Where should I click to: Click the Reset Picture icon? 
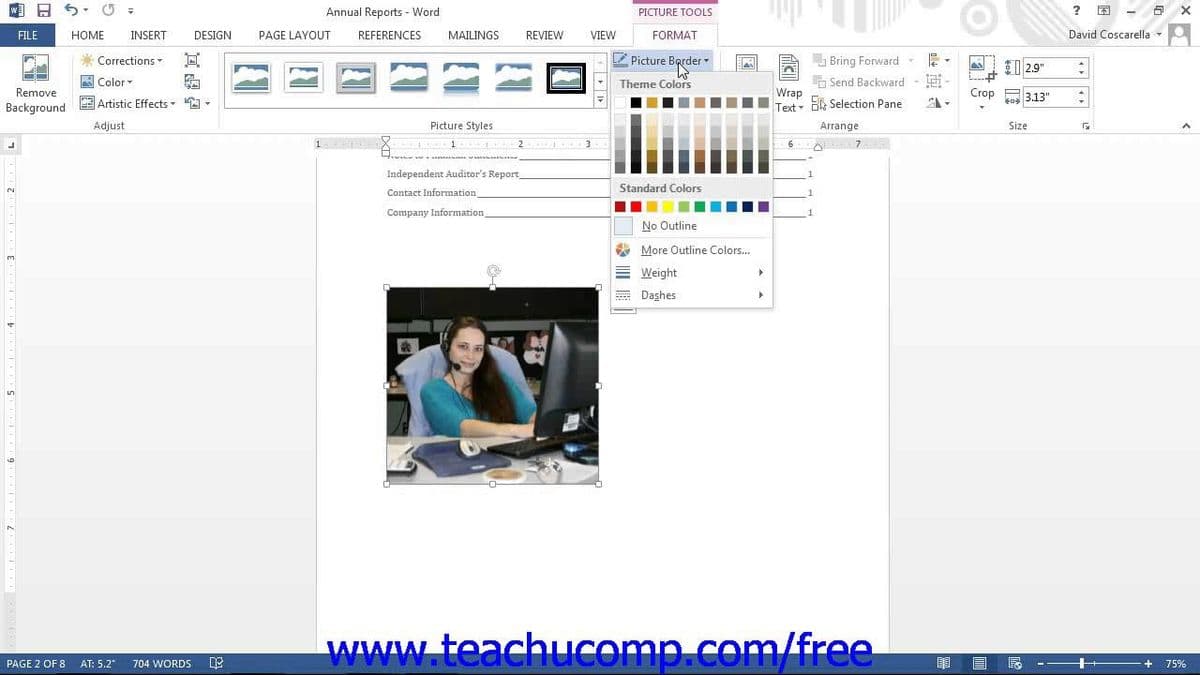(x=193, y=103)
